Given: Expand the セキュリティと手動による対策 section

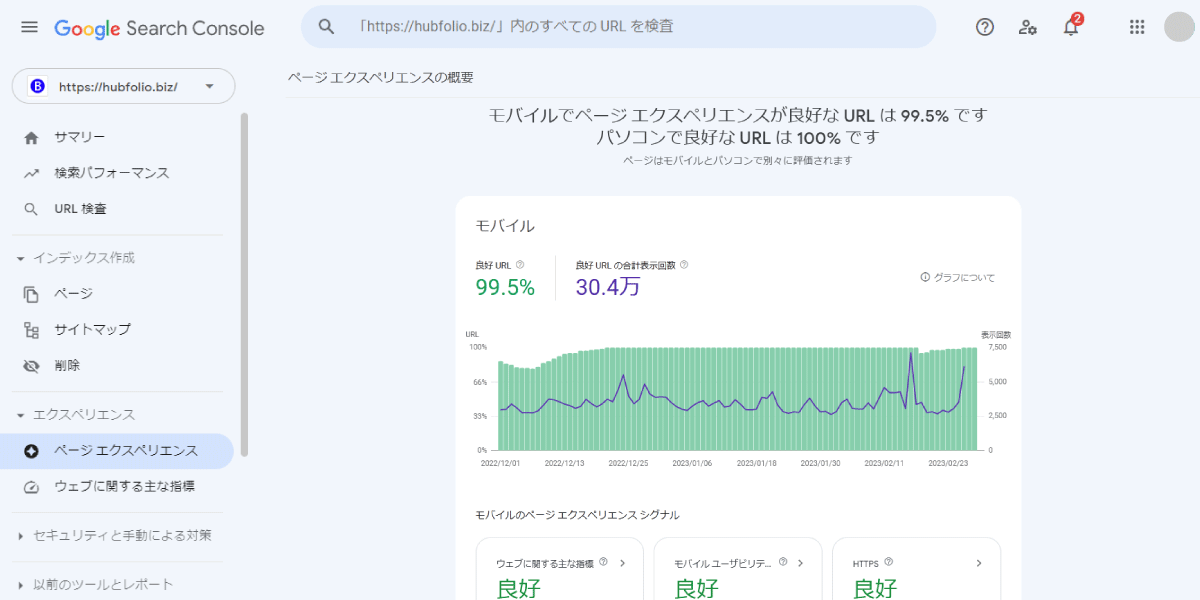Looking at the screenshot, I should click(21, 536).
